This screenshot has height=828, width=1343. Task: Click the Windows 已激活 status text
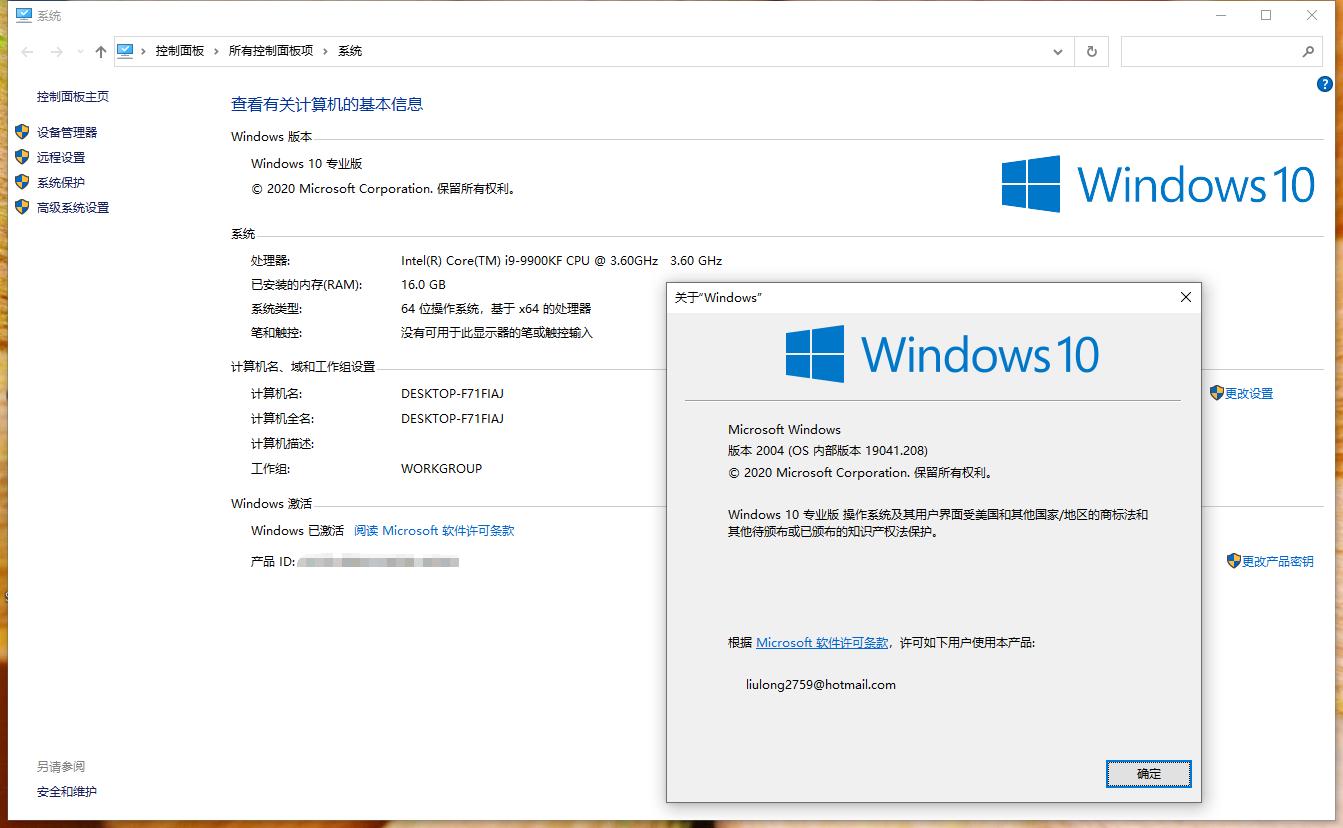pyautogui.click(x=297, y=531)
